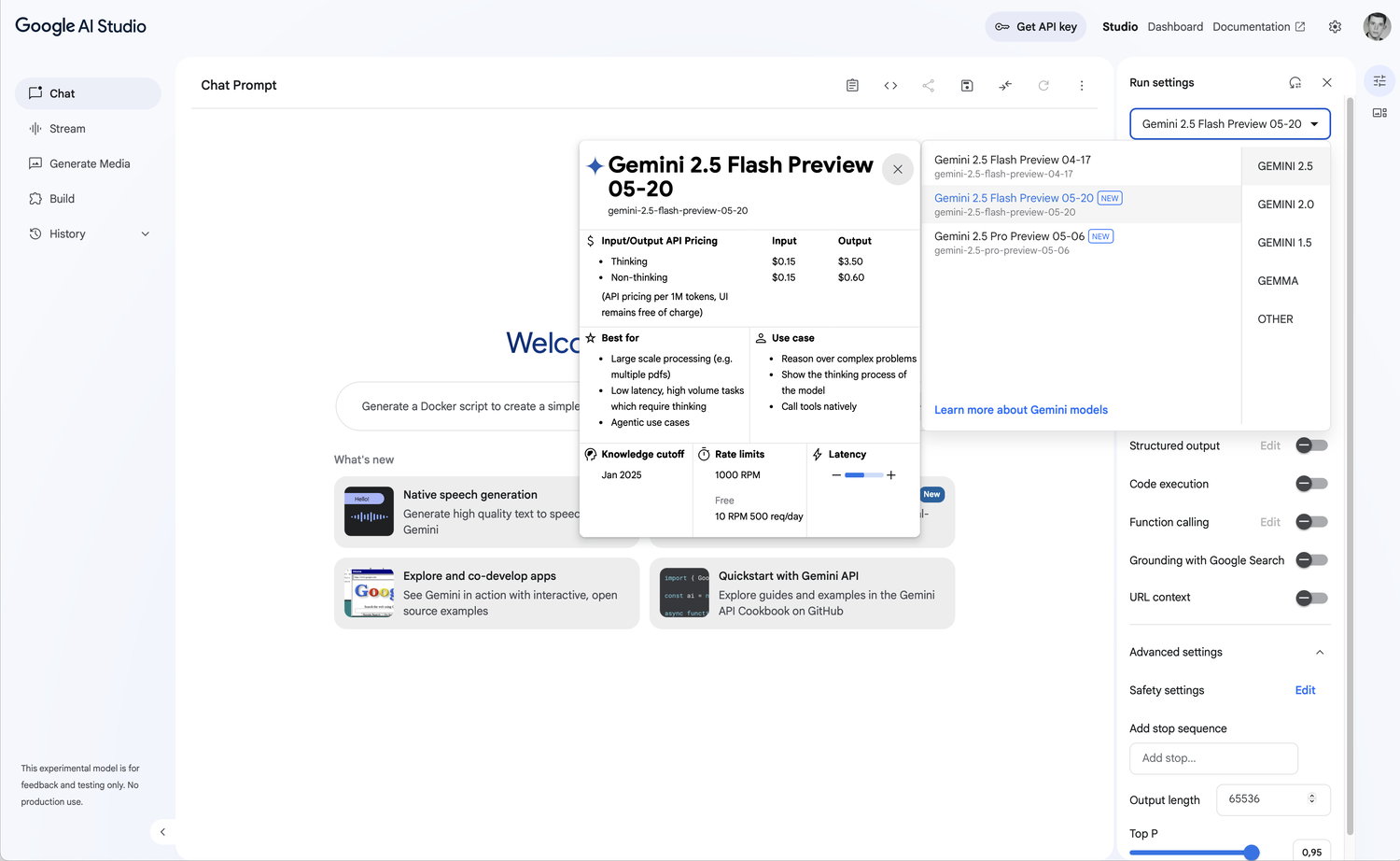This screenshot has height=861, width=1400.
Task: Click the Run settings panel scrollbar
Action: [1350, 465]
